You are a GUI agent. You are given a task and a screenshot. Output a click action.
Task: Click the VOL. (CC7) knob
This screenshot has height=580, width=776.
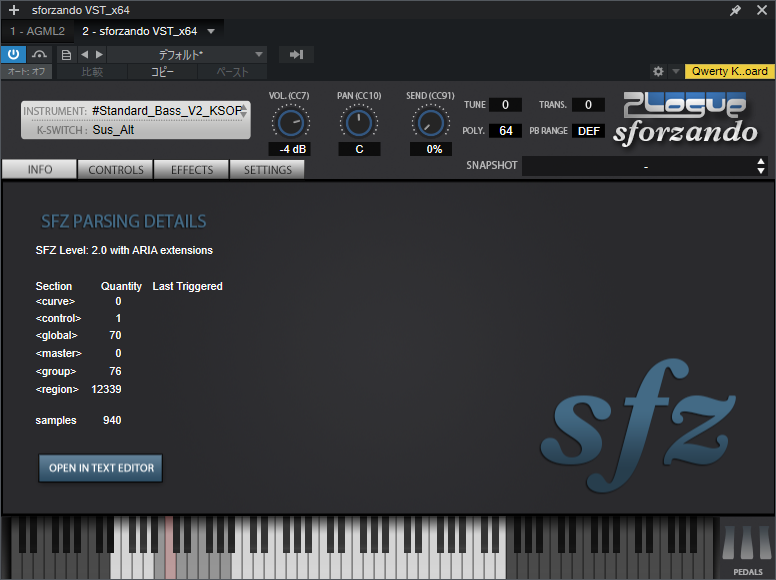291,123
